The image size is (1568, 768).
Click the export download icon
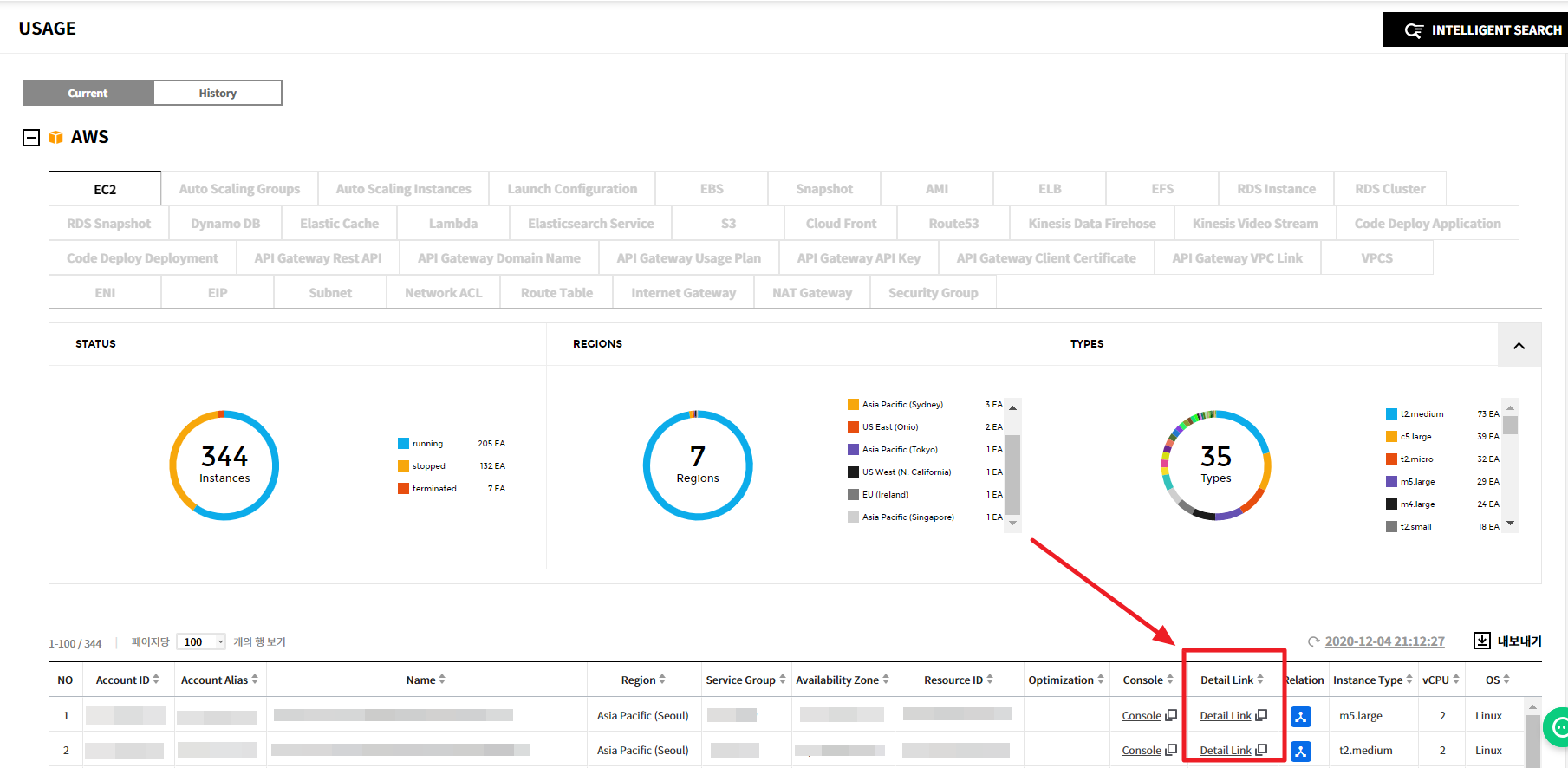(1481, 641)
